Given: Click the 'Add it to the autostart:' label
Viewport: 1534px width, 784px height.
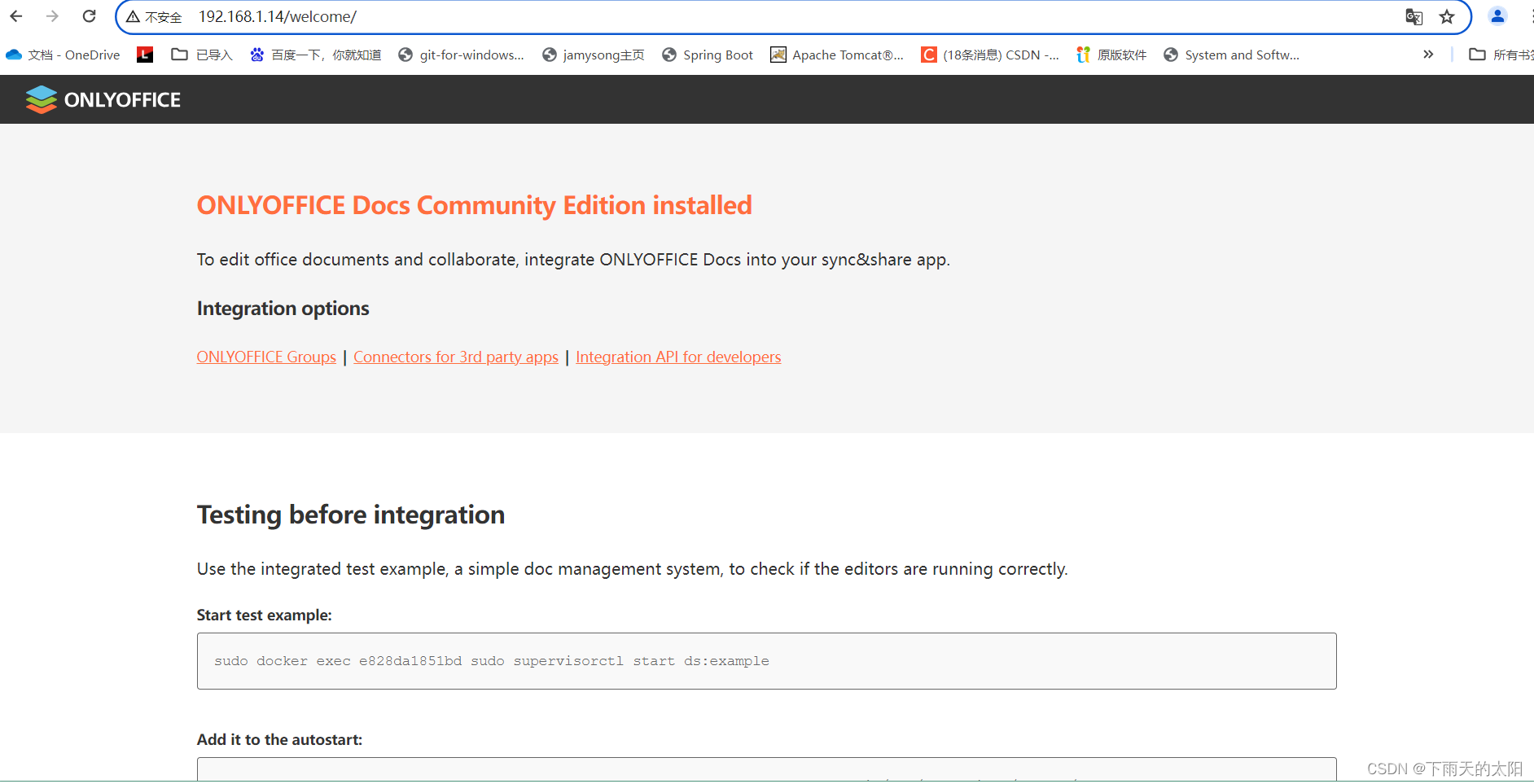Looking at the screenshot, I should point(279,739).
